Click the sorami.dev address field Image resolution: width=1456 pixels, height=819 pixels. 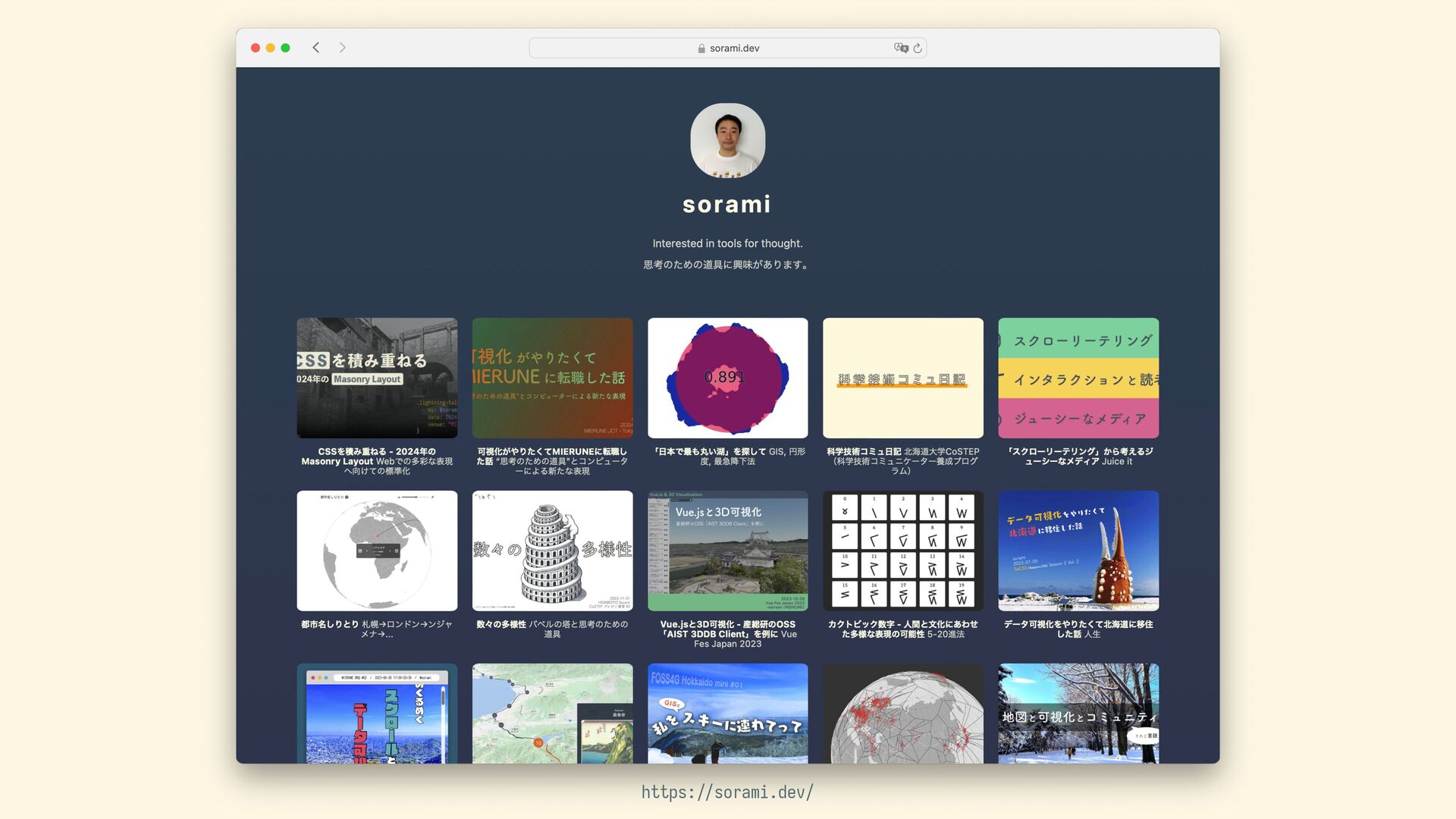[x=734, y=49]
